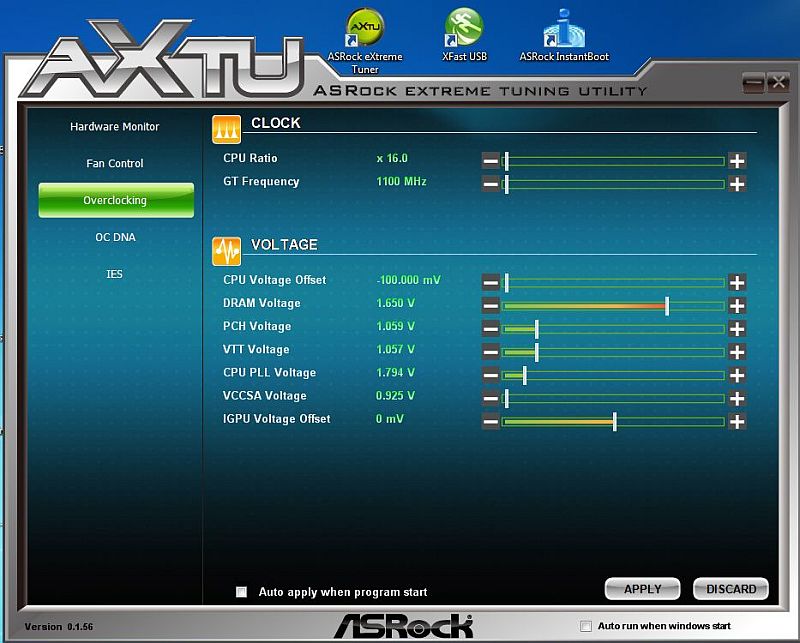Click the CPU Voltage Offset slider
This screenshot has width=800, height=643.
(613, 283)
